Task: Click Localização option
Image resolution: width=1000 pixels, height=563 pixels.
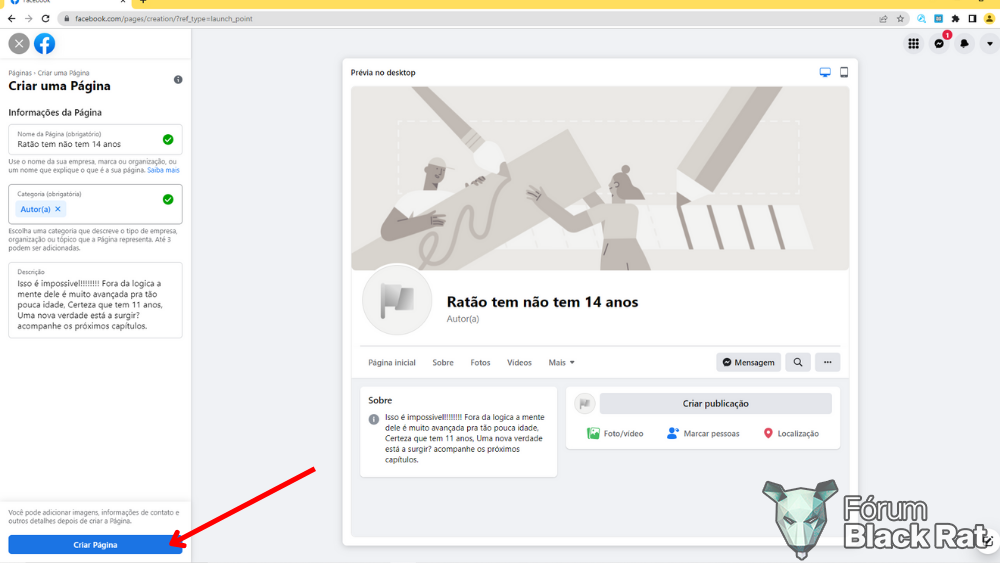Action: [x=791, y=434]
